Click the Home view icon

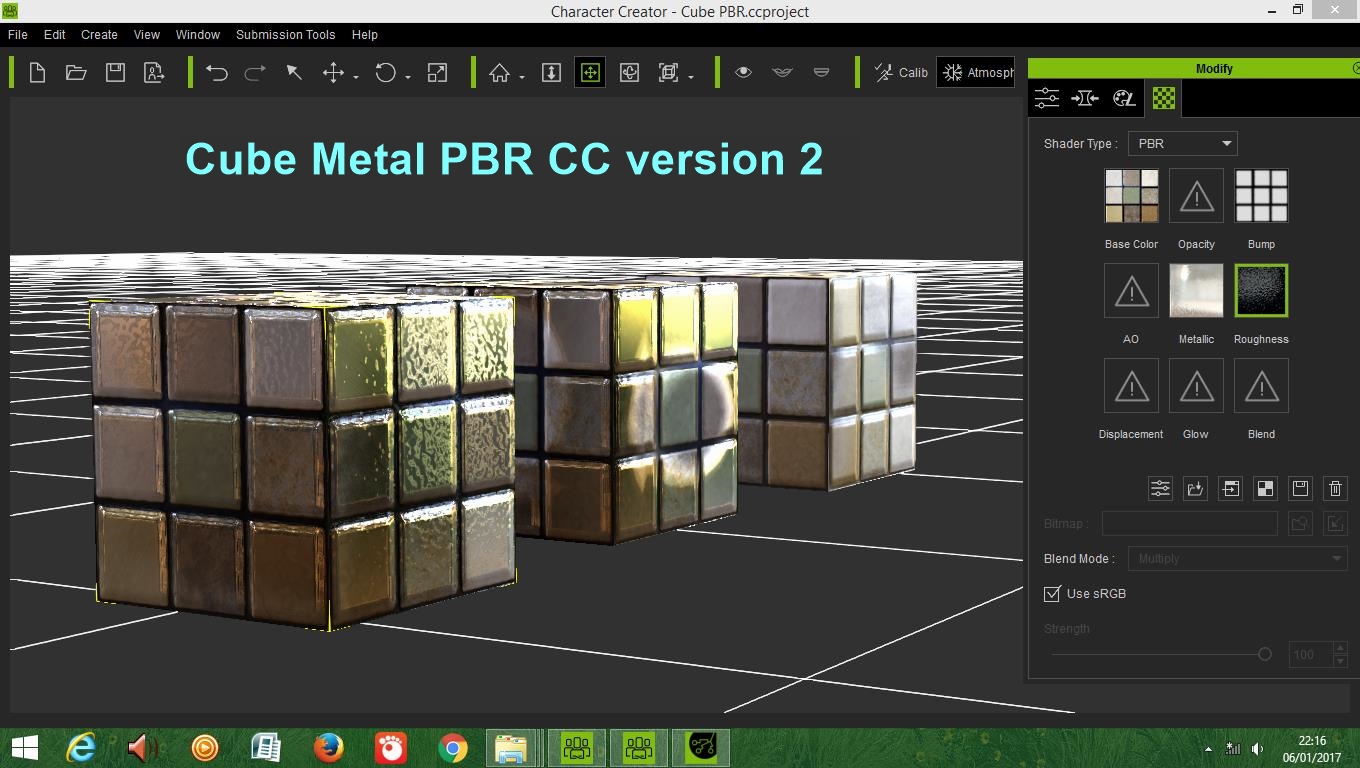click(500, 72)
